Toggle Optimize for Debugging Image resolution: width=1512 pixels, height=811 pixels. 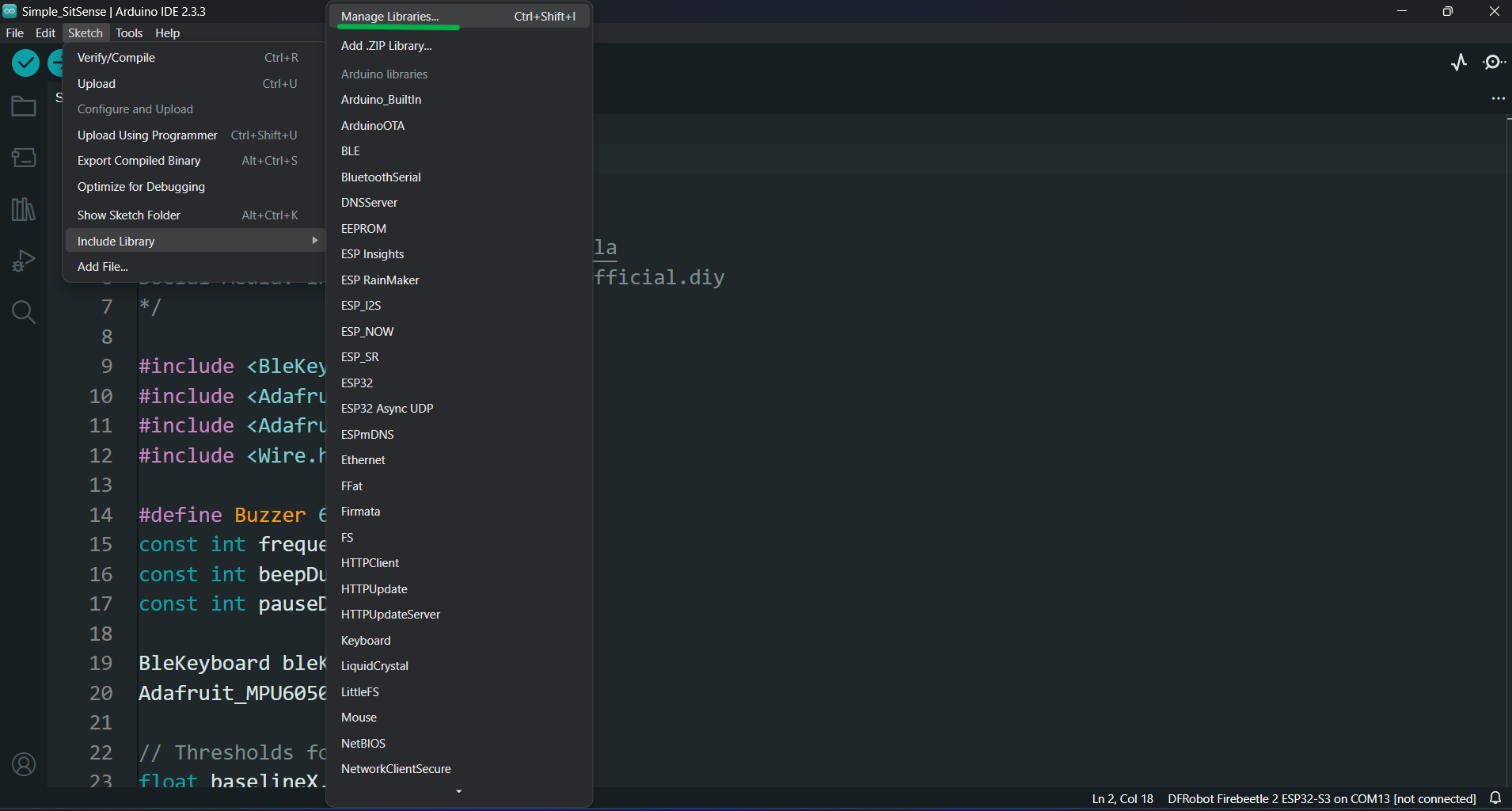pyautogui.click(x=194, y=187)
